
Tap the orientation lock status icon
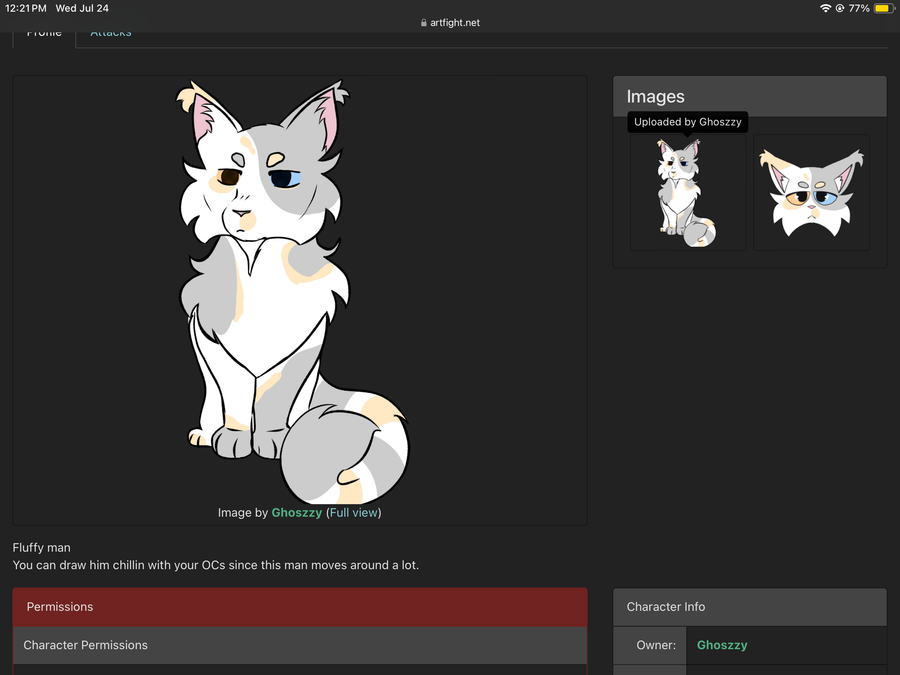click(840, 8)
